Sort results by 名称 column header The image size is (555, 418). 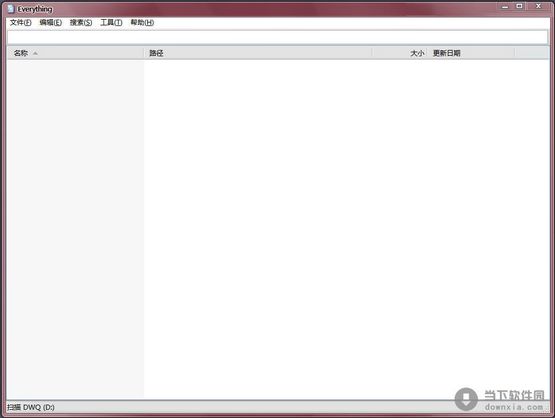tap(75, 53)
